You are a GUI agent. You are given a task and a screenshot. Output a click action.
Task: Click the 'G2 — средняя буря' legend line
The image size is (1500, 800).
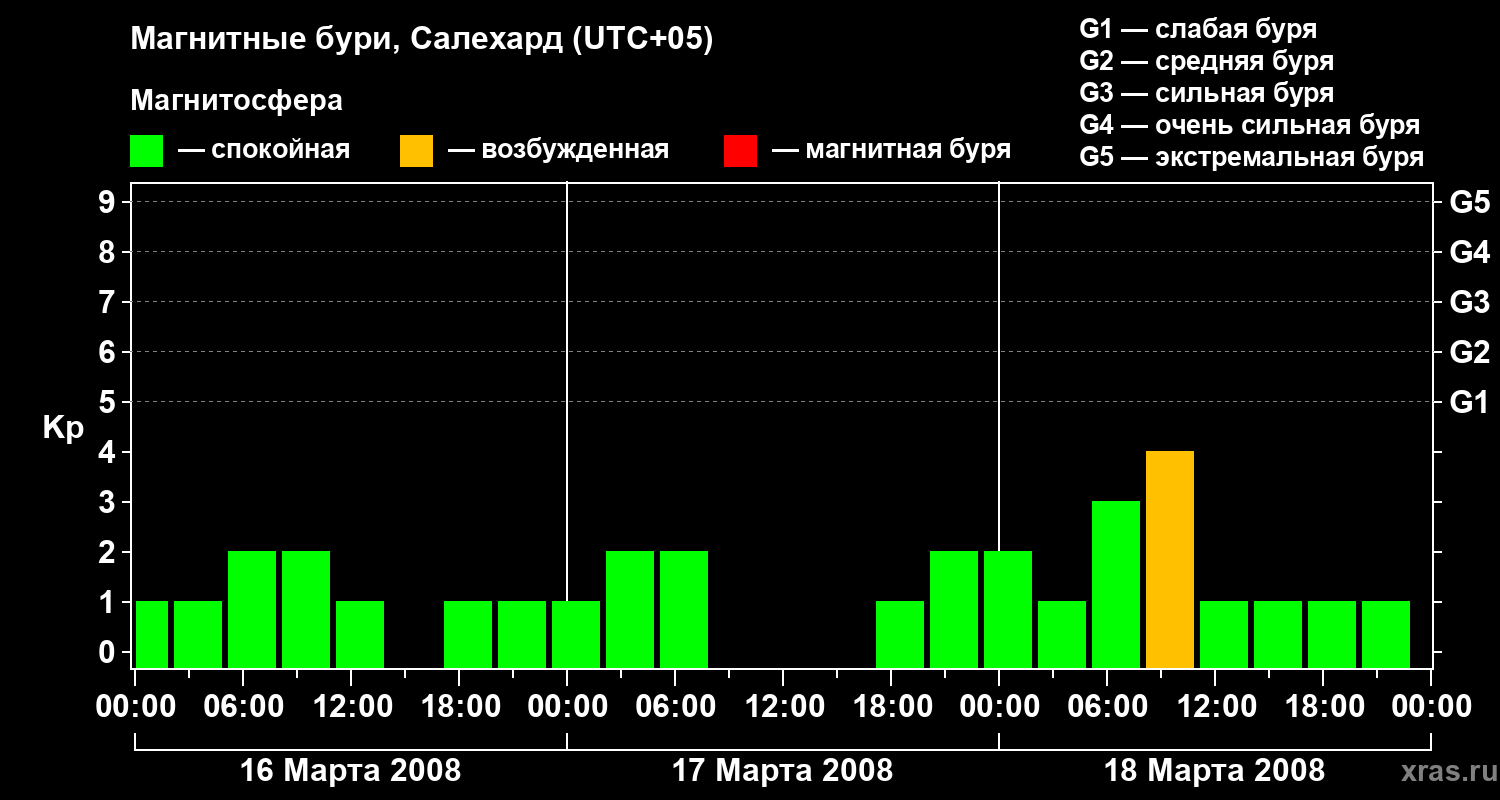pos(1207,61)
